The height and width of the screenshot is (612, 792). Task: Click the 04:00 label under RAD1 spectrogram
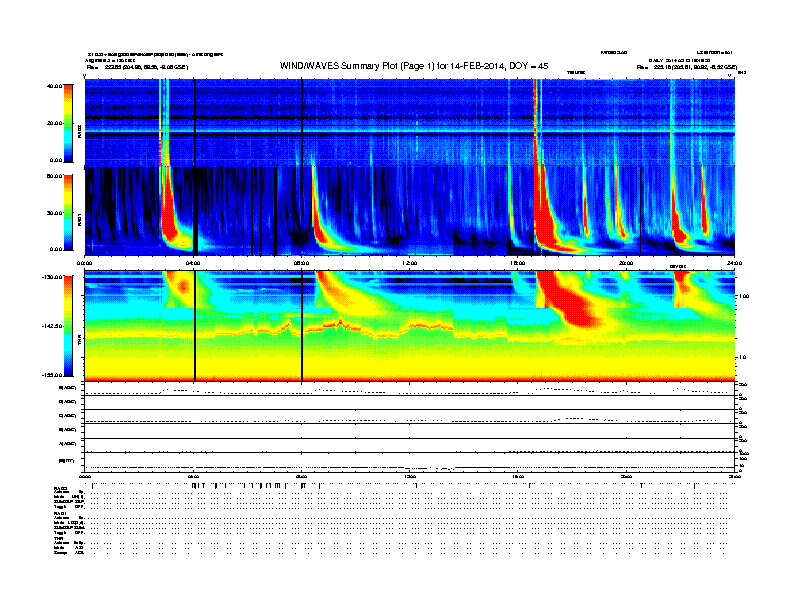coord(193,263)
